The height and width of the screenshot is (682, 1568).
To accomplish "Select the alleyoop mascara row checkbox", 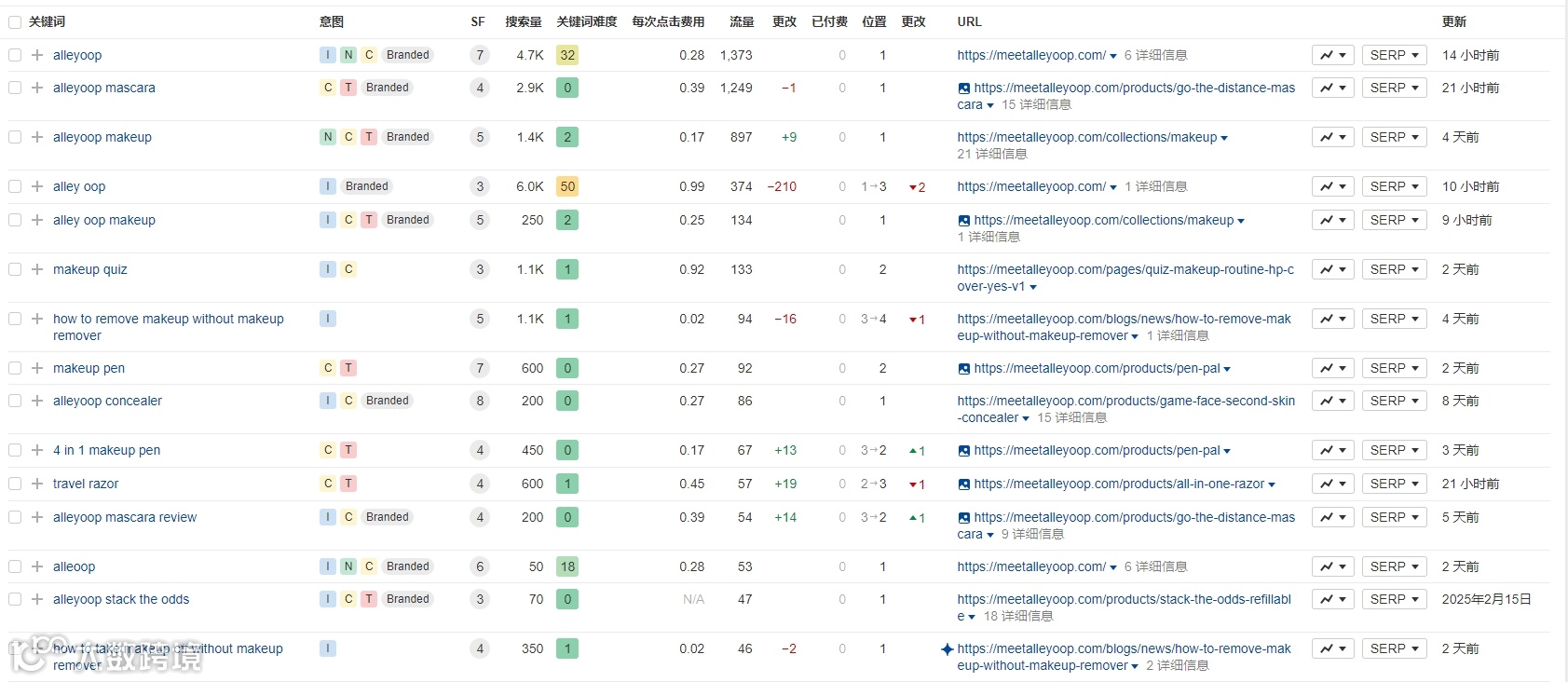I will pos(15,88).
